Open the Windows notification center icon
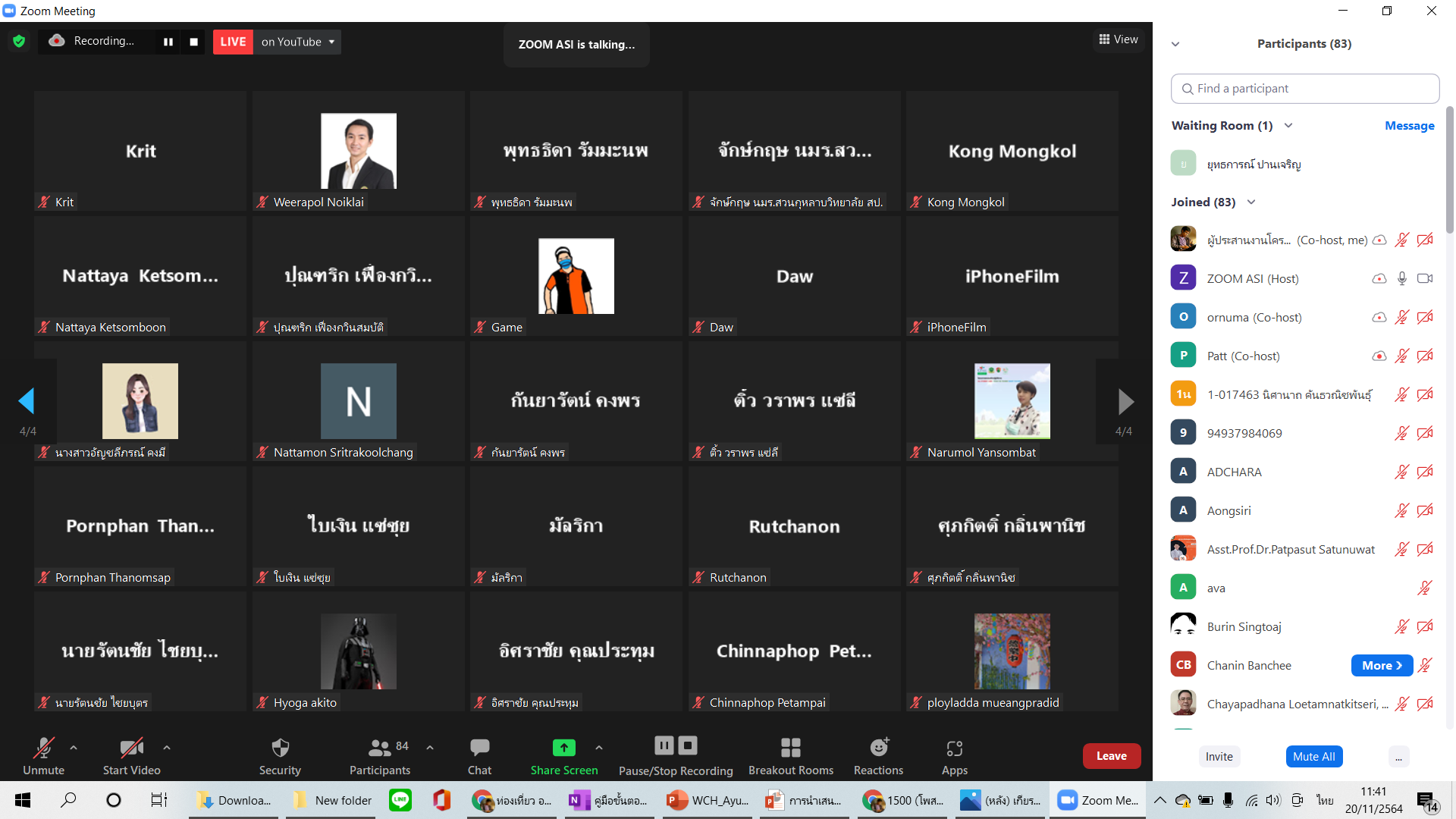The width and height of the screenshot is (1456, 819). pos(1427,801)
